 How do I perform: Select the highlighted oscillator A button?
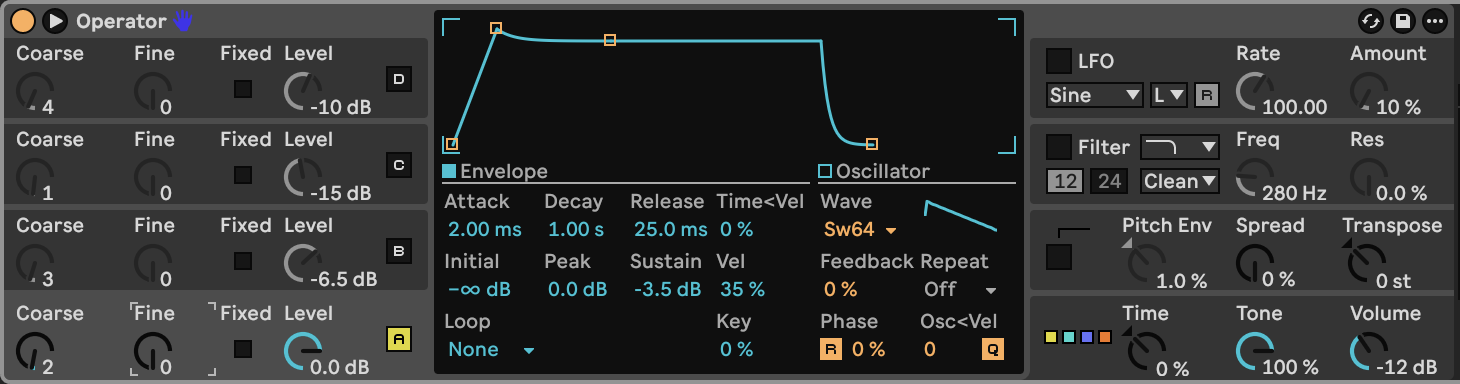tap(399, 339)
